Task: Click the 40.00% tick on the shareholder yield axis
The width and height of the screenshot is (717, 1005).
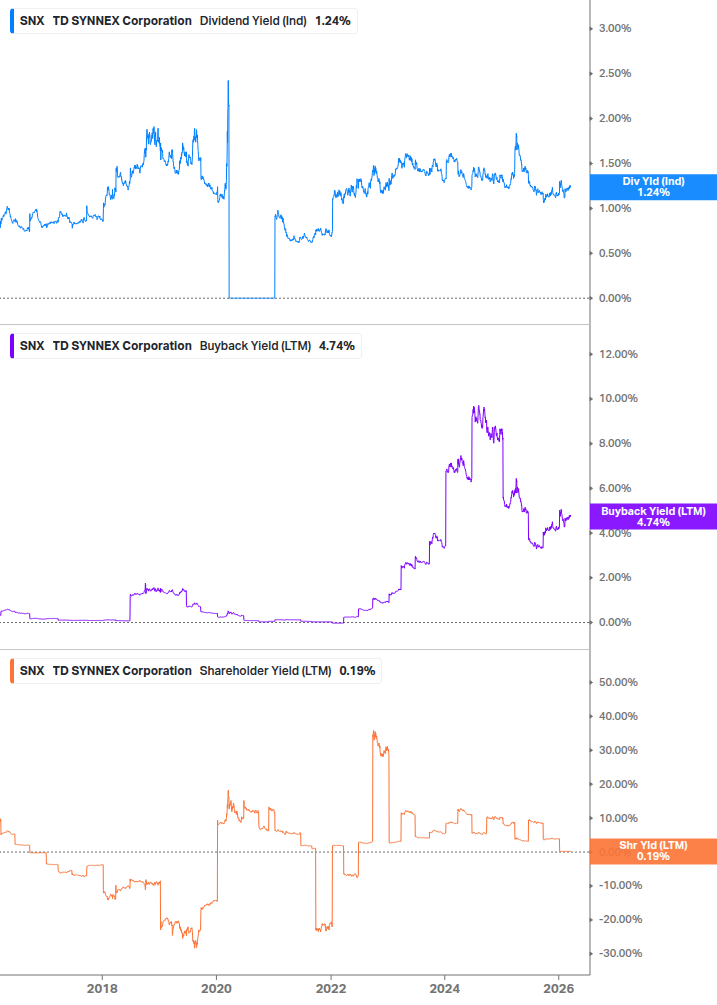Action: coord(618,717)
